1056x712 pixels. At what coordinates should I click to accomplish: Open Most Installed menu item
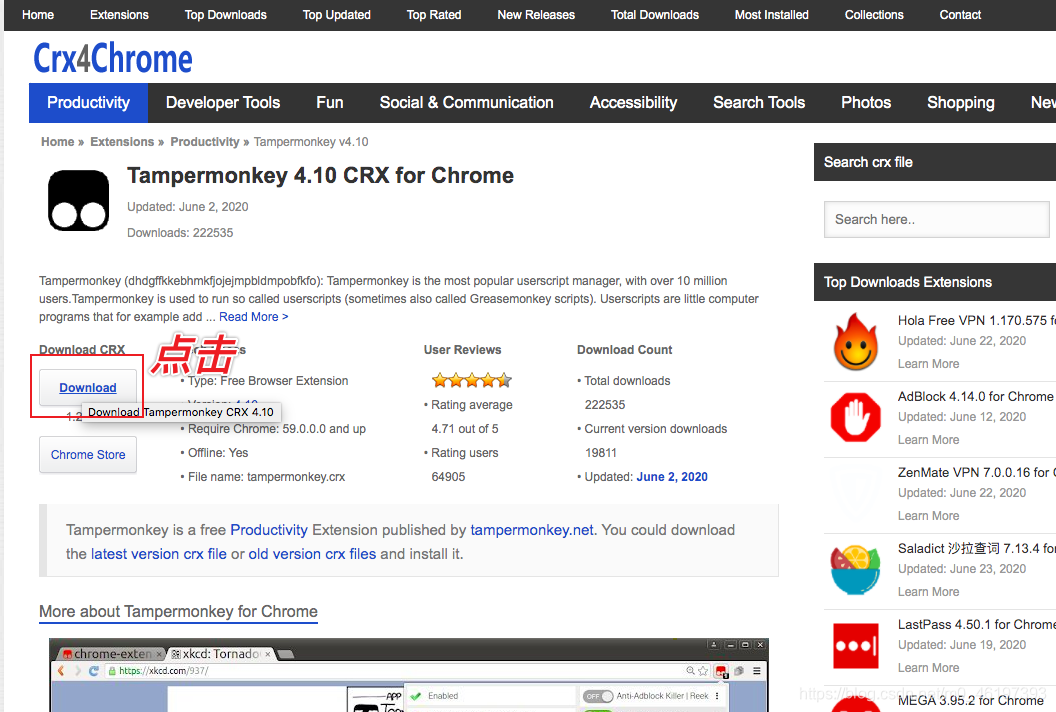772,15
